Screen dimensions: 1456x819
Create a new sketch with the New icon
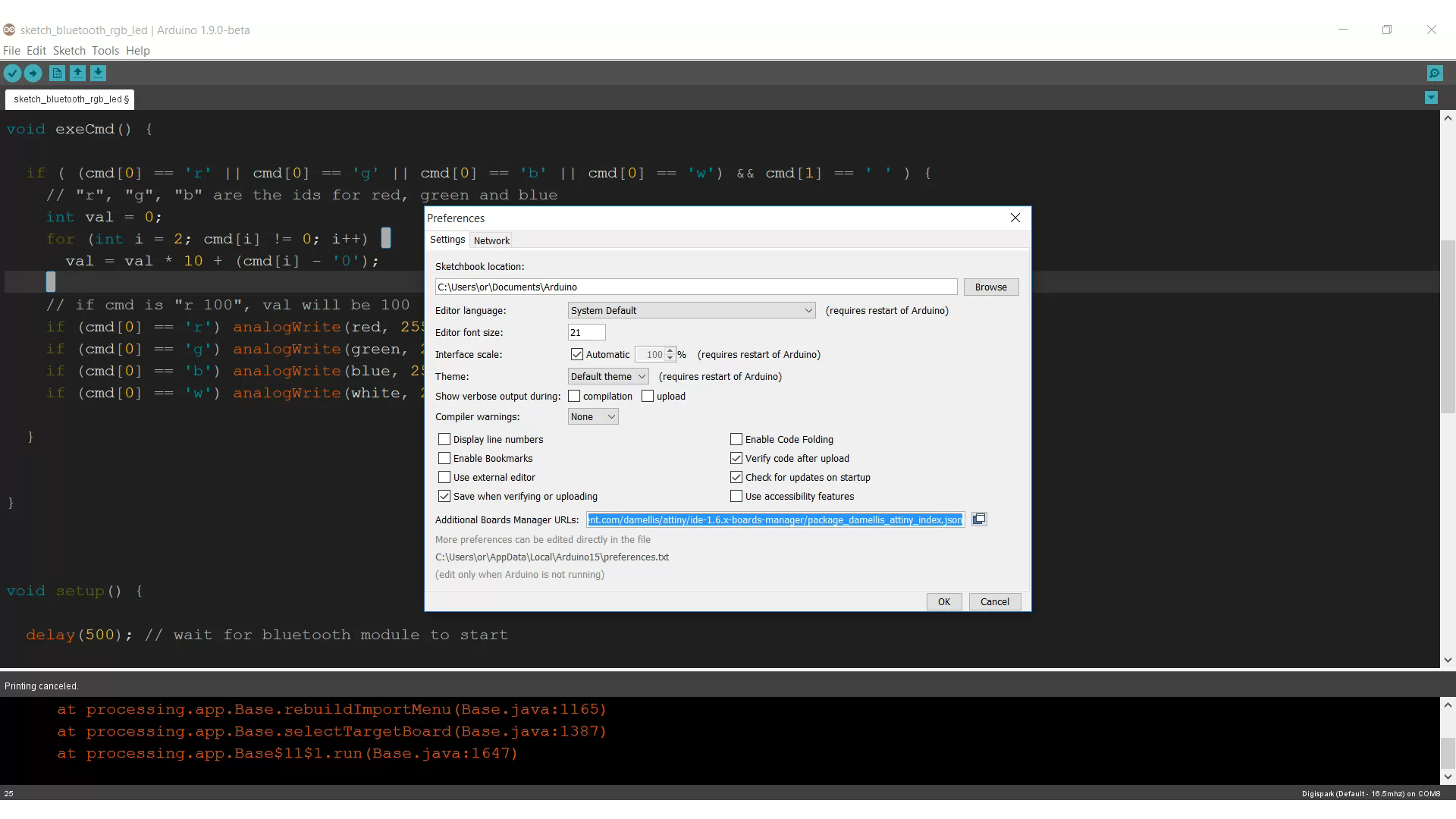(x=57, y=74)
